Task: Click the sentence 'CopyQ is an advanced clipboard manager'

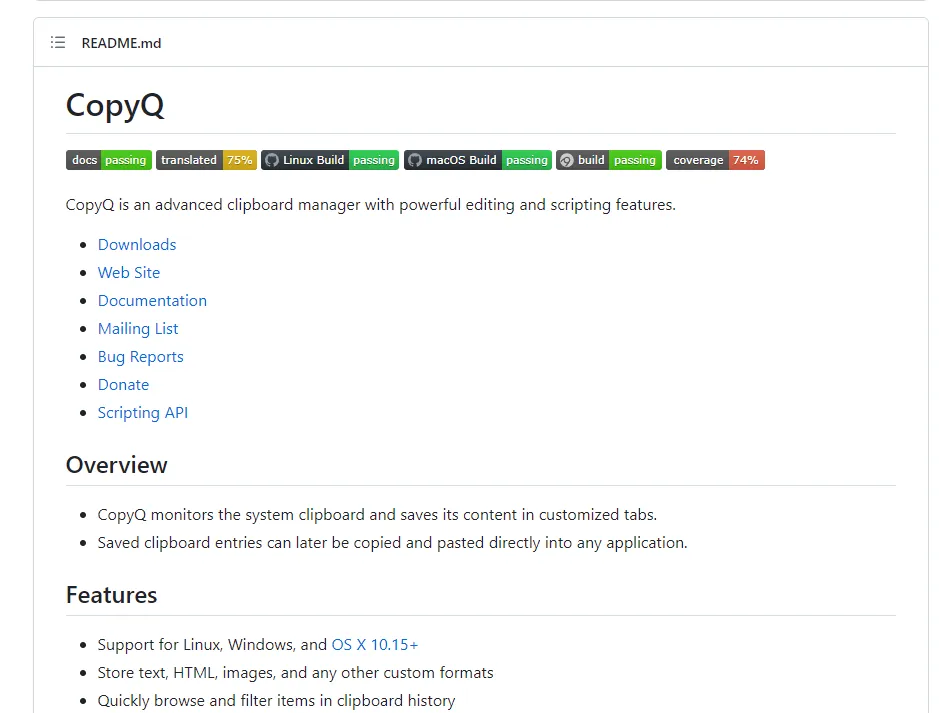Action: pyautogui.click(x=371, y=205)
